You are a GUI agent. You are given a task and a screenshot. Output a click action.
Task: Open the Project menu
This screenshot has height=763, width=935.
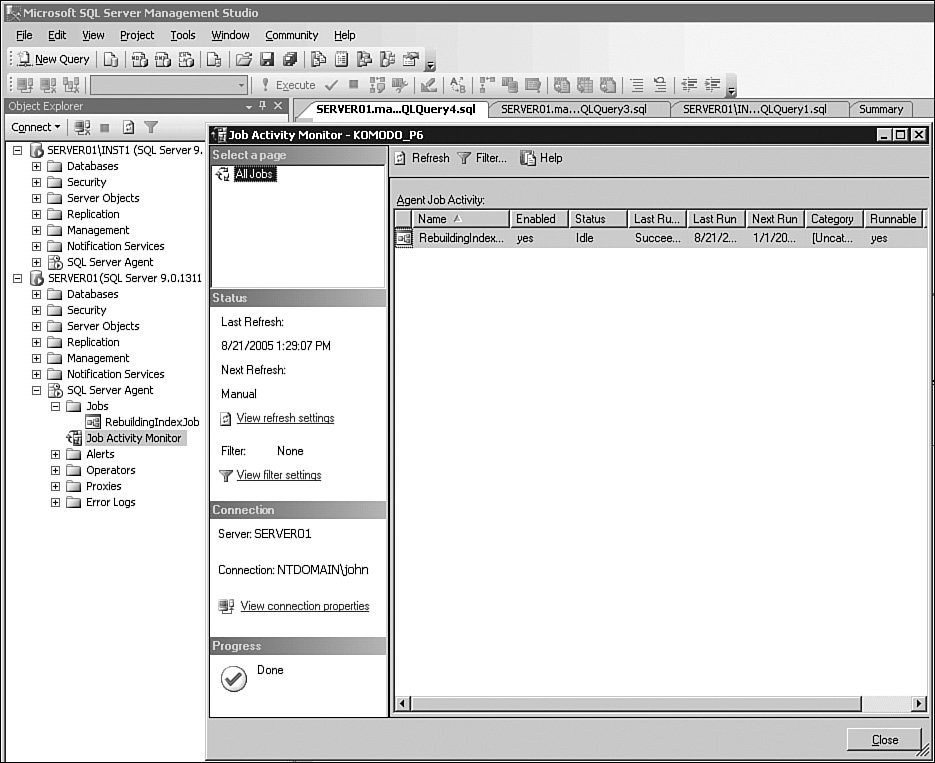[137, 35]
